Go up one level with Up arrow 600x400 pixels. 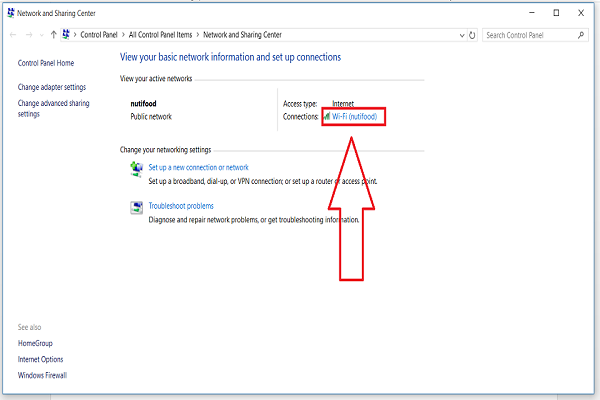[x=54, y=35]
